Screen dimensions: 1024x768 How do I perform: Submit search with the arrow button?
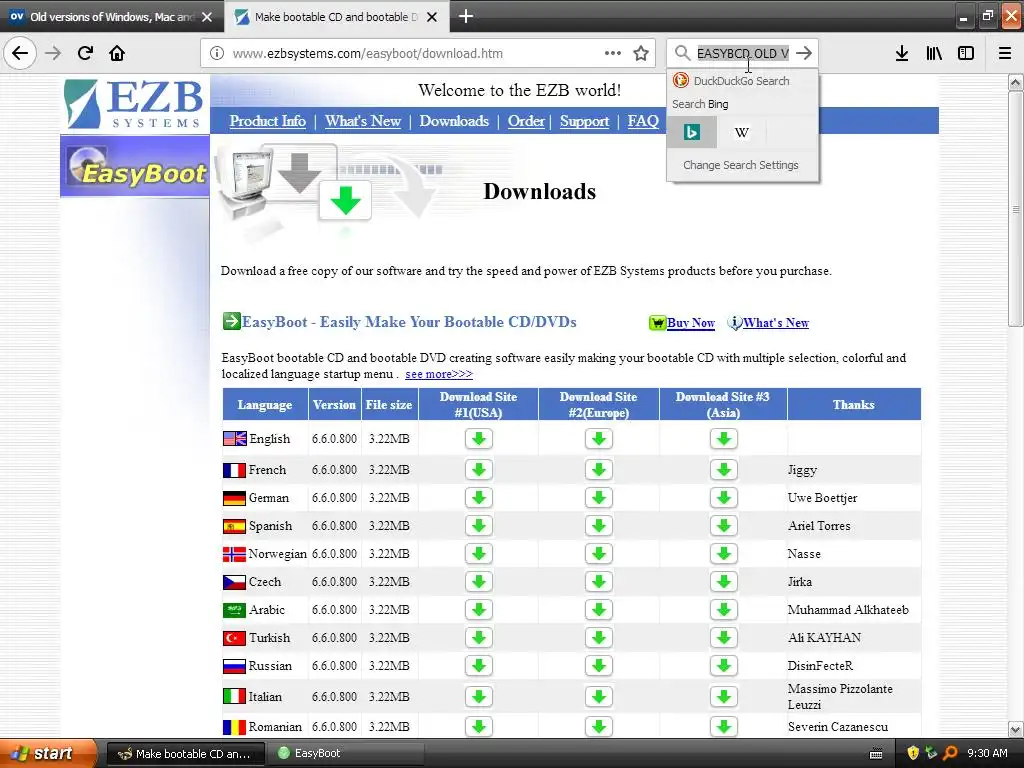pos(805,53)
